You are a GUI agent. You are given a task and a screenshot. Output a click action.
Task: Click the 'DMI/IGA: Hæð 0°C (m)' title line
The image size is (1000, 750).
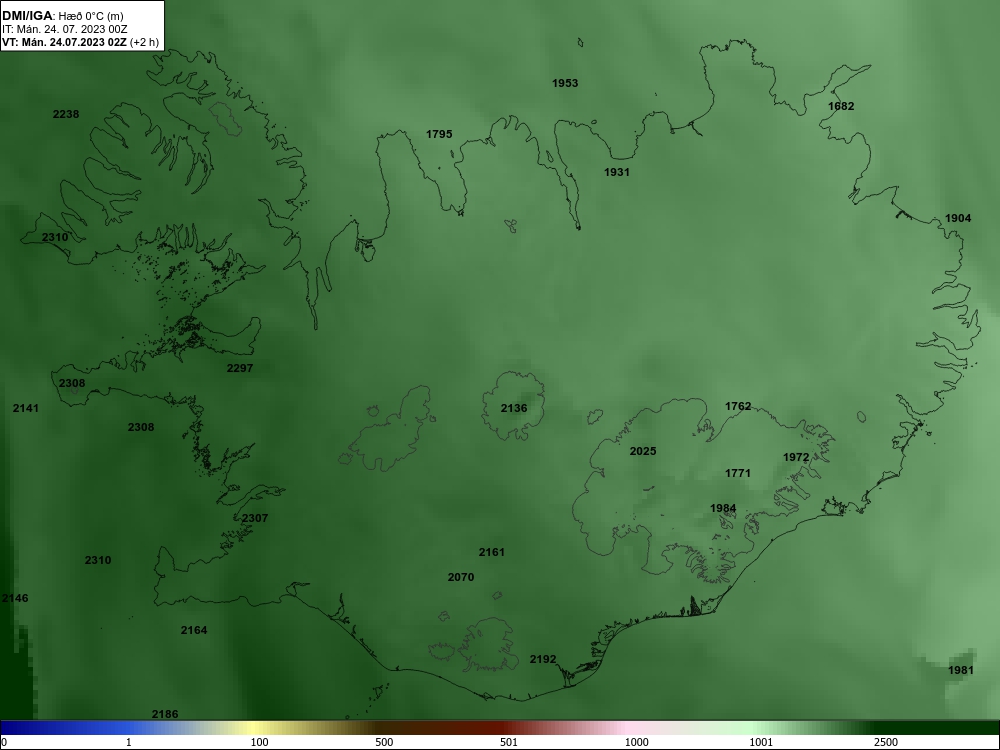coord(62,16)
